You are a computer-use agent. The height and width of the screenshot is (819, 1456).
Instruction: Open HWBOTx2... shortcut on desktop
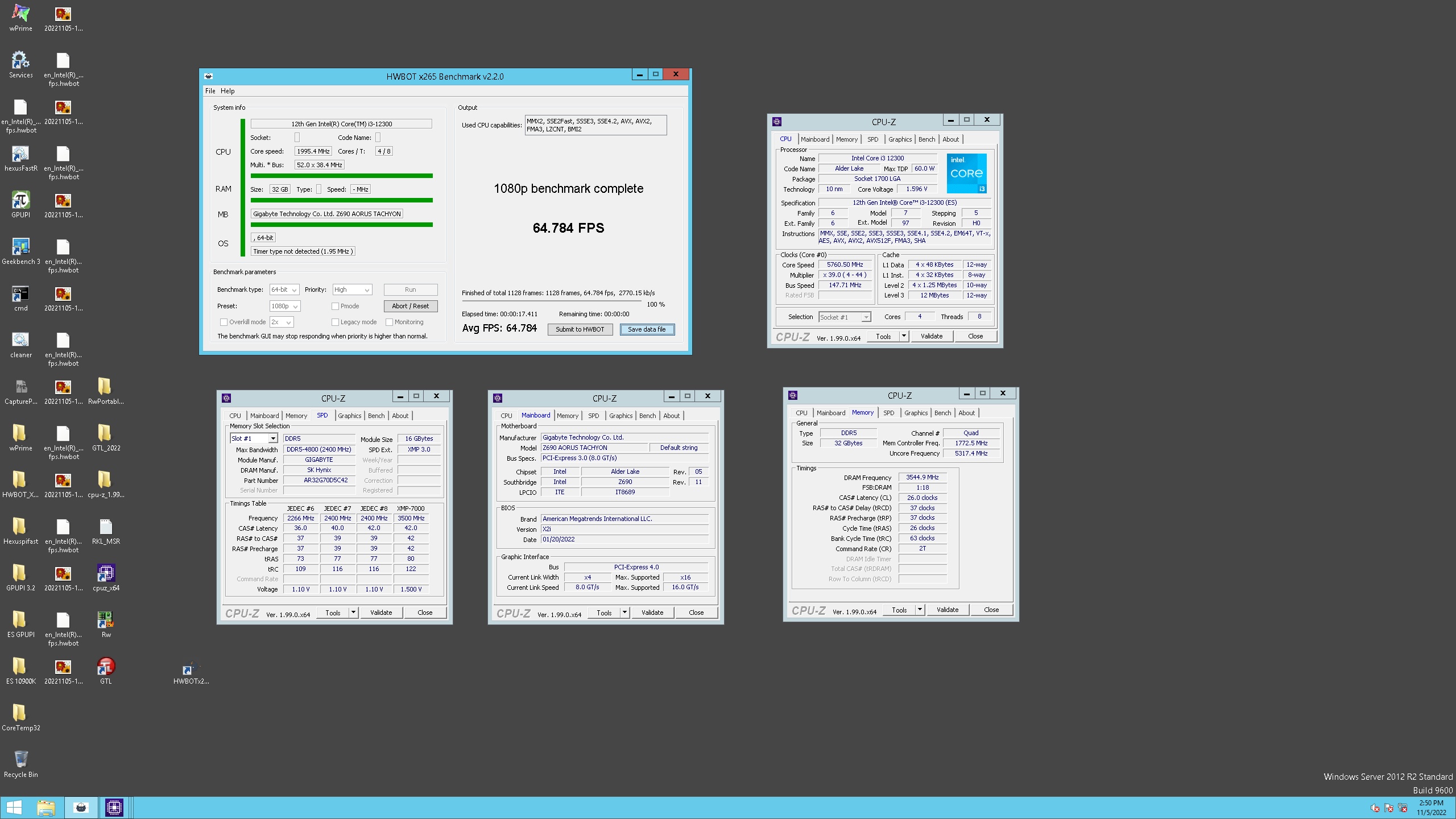click(191, 671)
